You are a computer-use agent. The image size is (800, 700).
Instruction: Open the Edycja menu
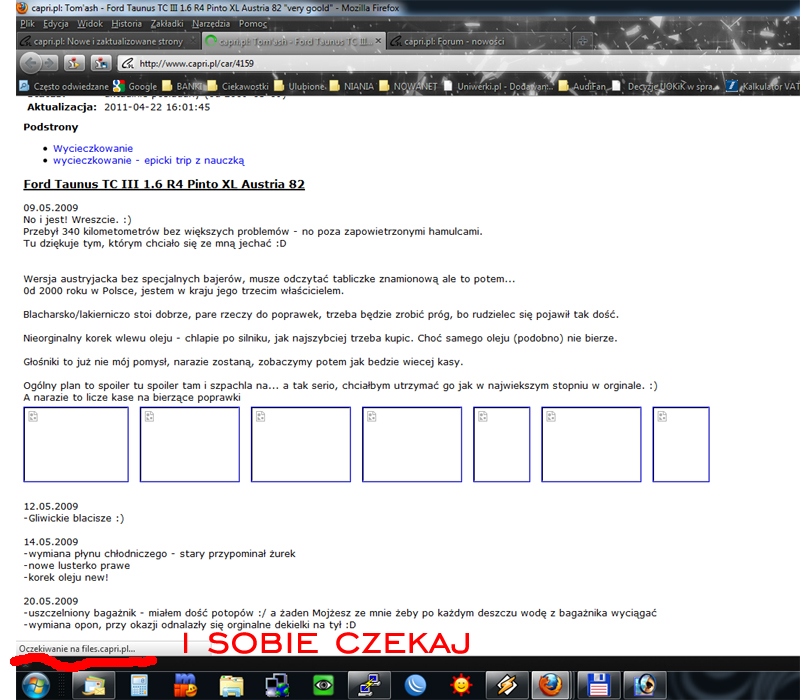click(x=56, y=23)
